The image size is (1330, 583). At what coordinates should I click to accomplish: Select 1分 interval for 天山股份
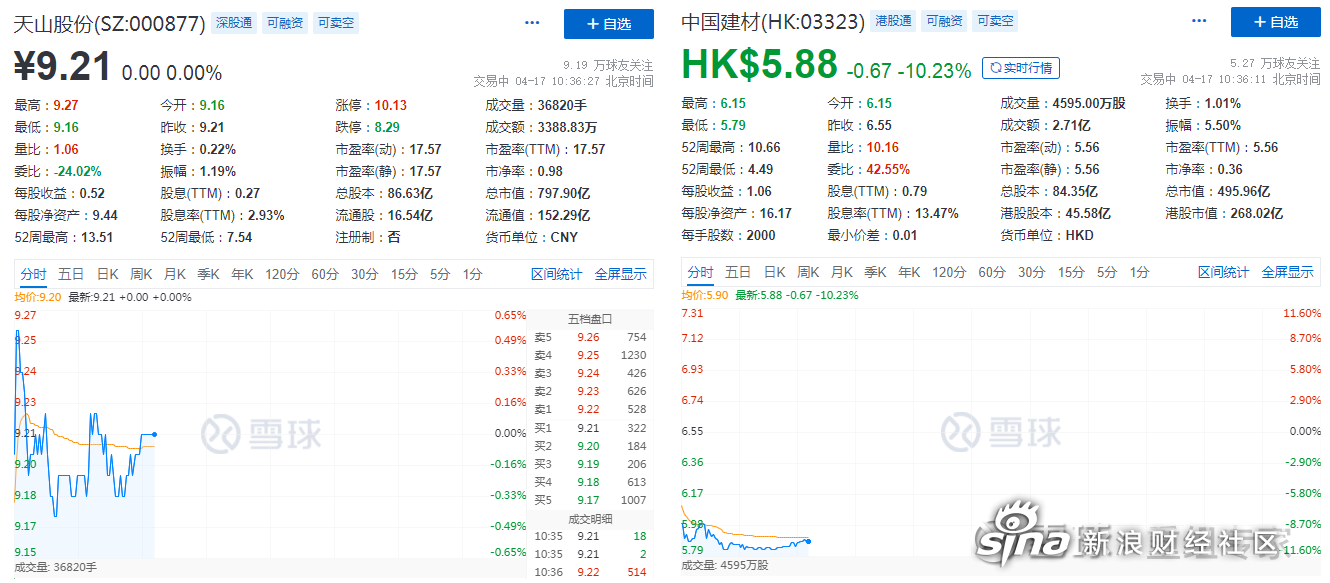coord(472,274)
